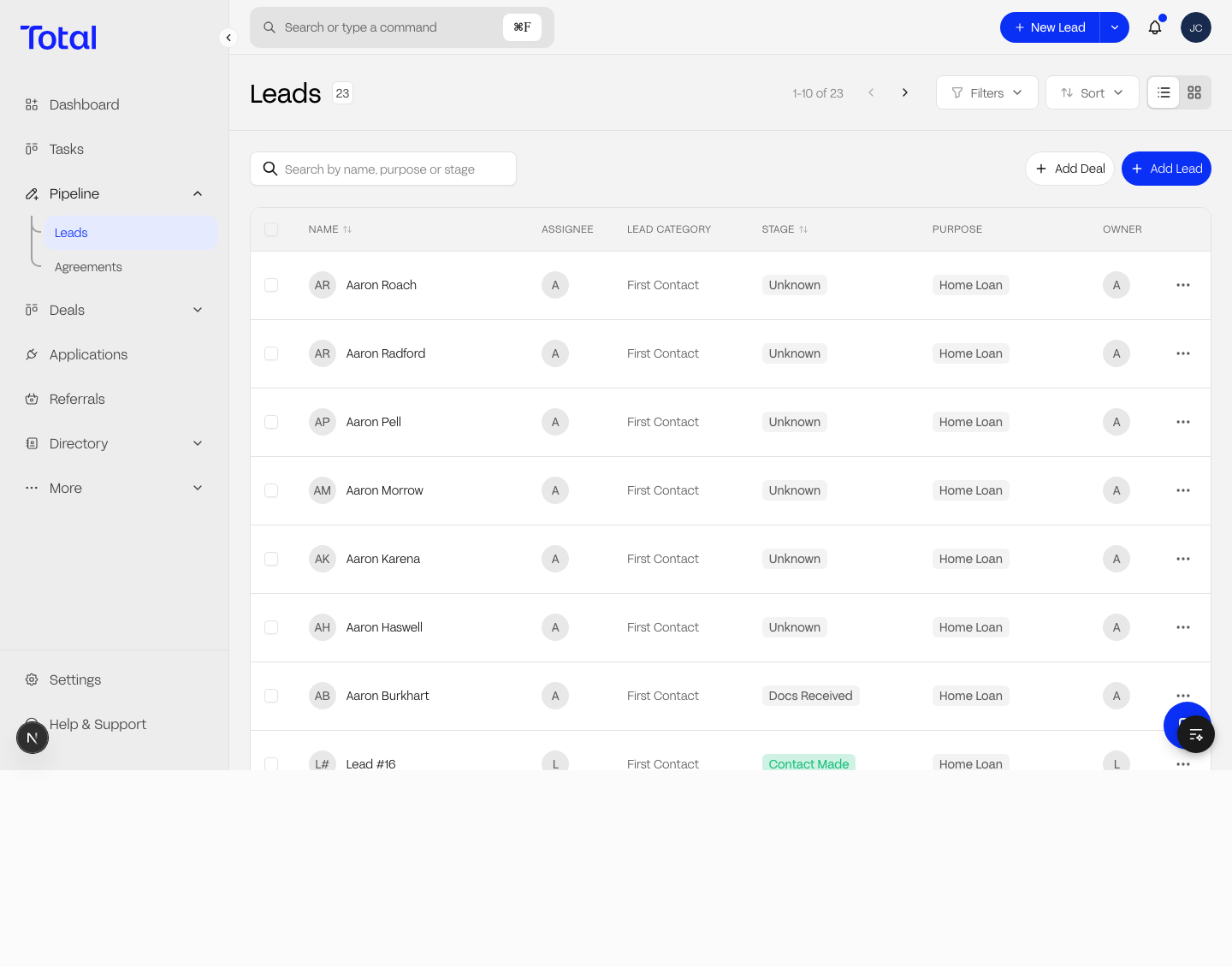
Task: Open the Filters dropdown
Action: coord(986,92)
